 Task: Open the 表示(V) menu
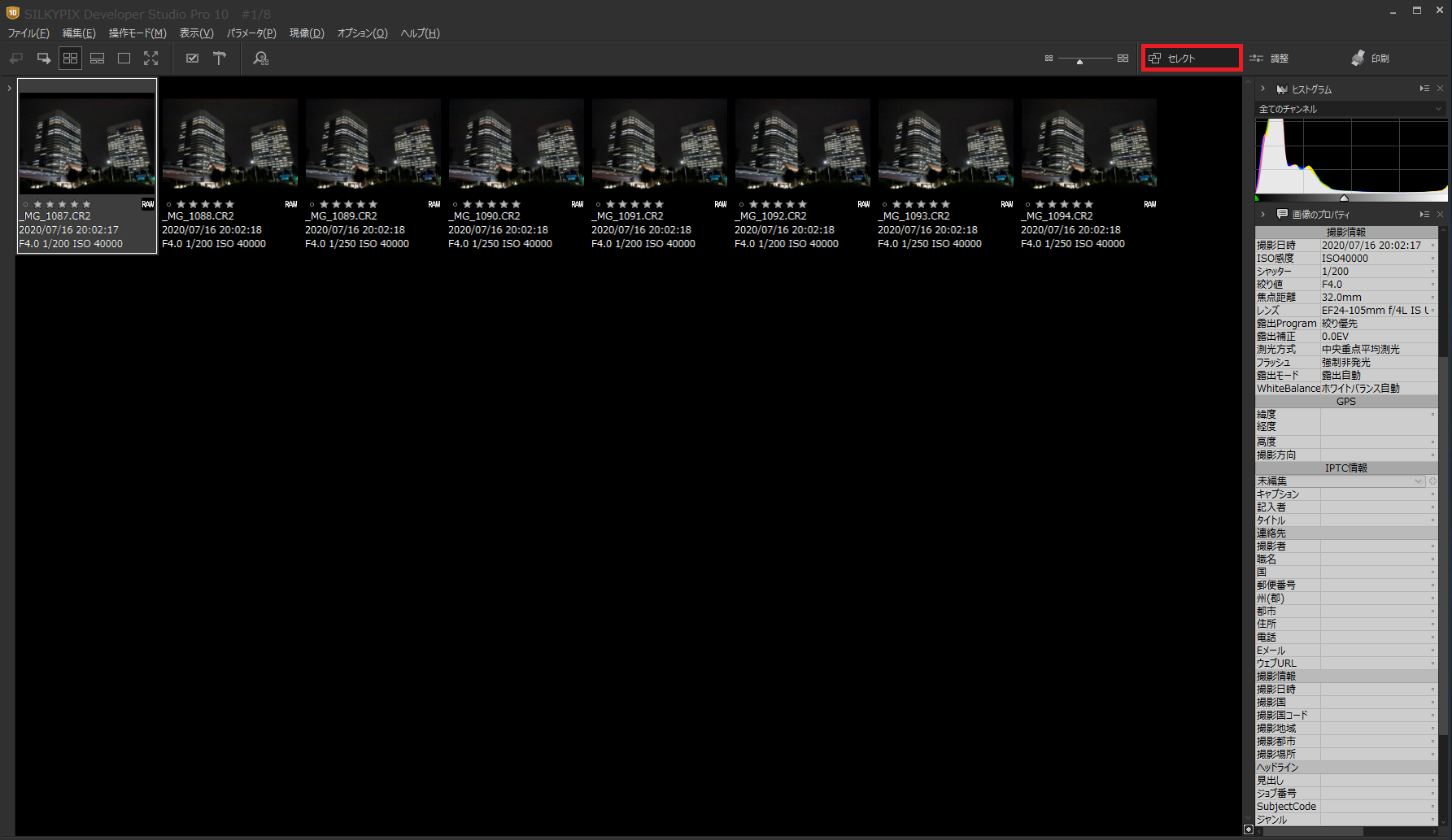196,33
